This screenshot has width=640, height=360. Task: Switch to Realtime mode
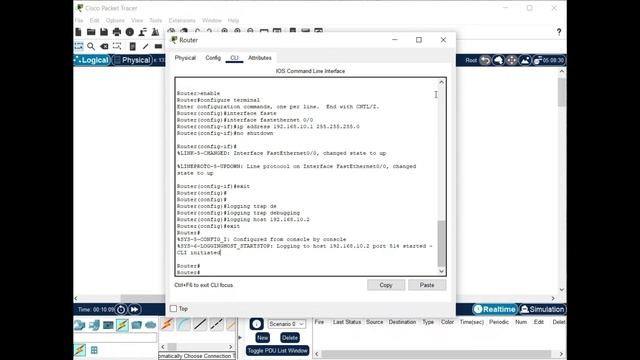click(495, 309)
